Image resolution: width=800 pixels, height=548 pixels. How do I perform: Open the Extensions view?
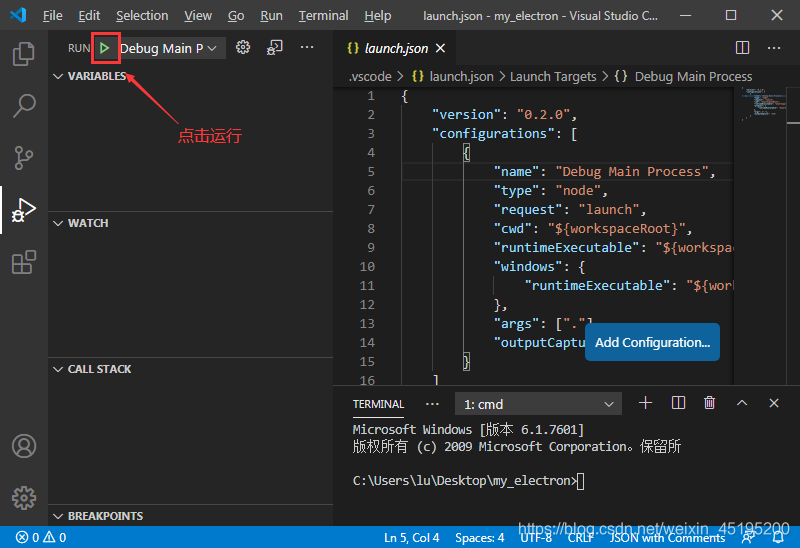[x=23, y=262]
